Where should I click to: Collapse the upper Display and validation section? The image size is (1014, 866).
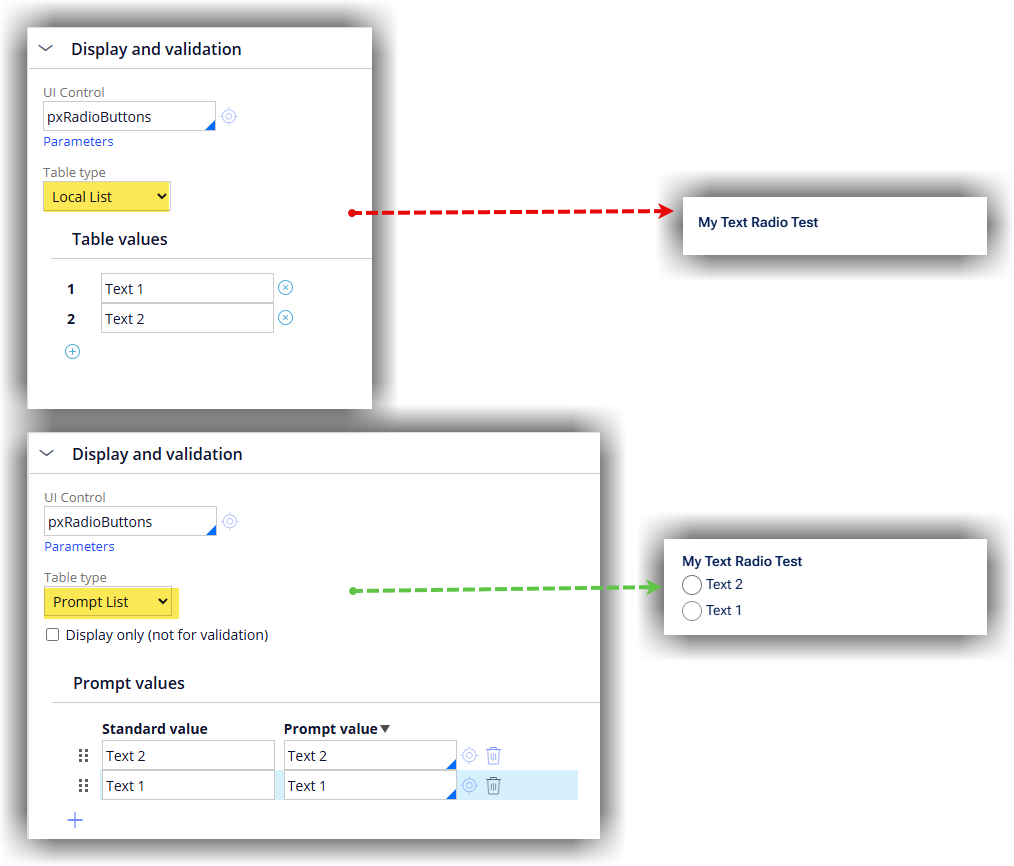(46, 48)
